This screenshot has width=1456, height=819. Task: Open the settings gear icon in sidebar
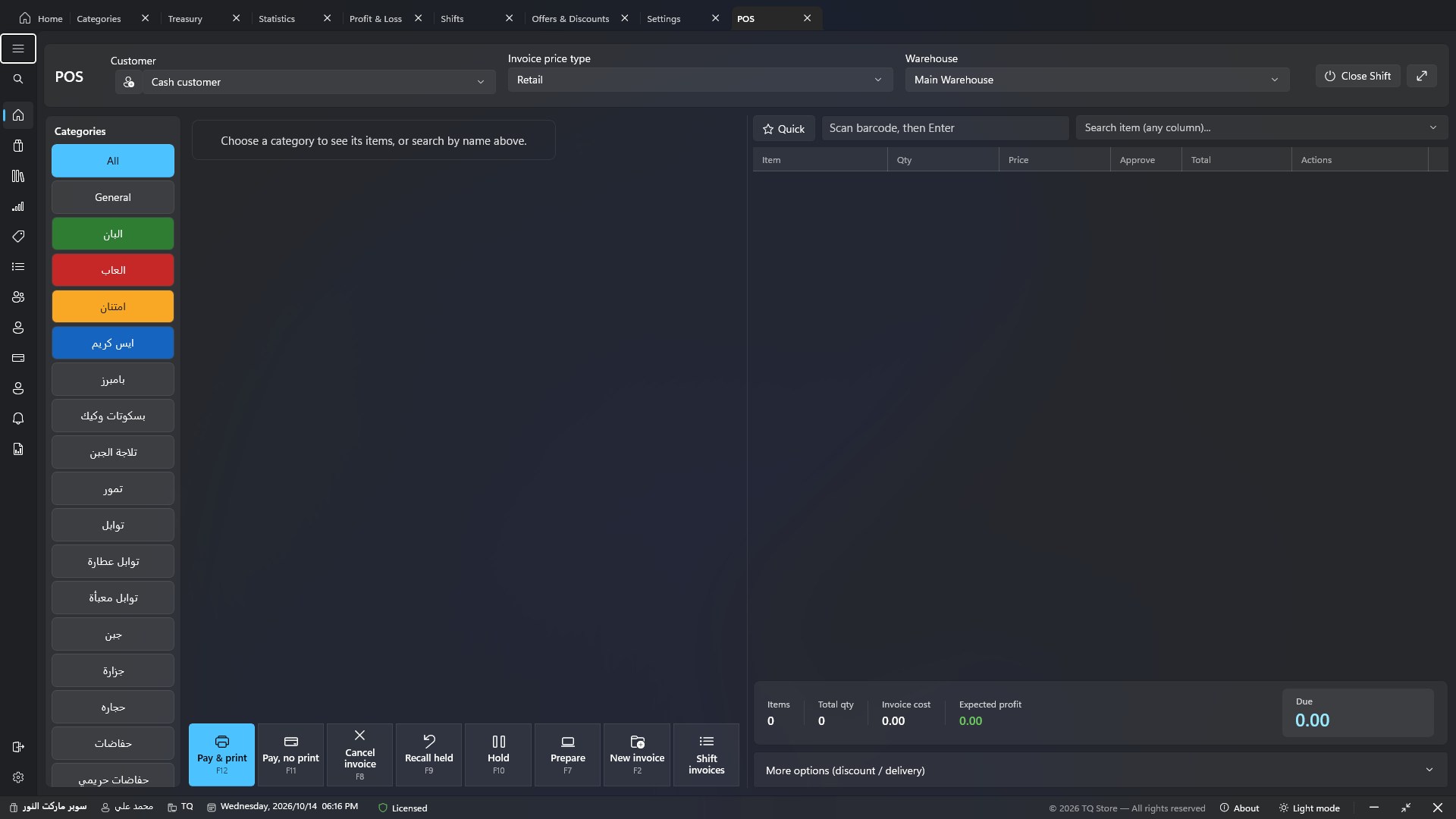[18, 777]
